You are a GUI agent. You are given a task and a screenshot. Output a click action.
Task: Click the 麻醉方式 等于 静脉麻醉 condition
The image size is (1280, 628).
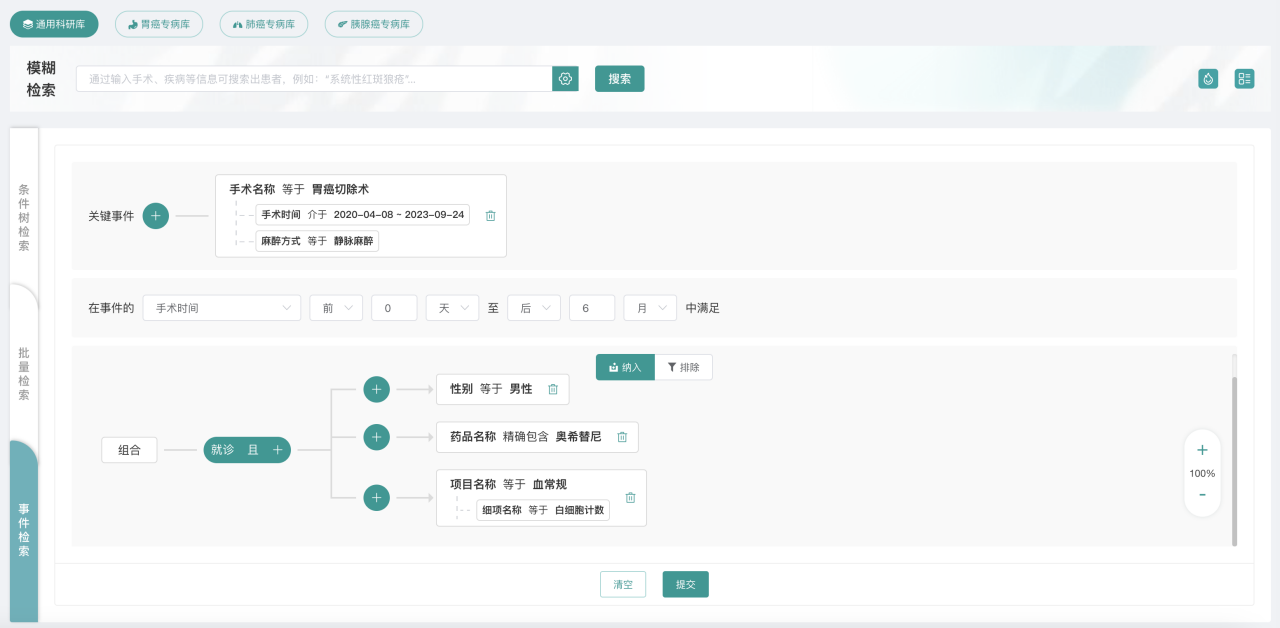(x=317, y=241)
